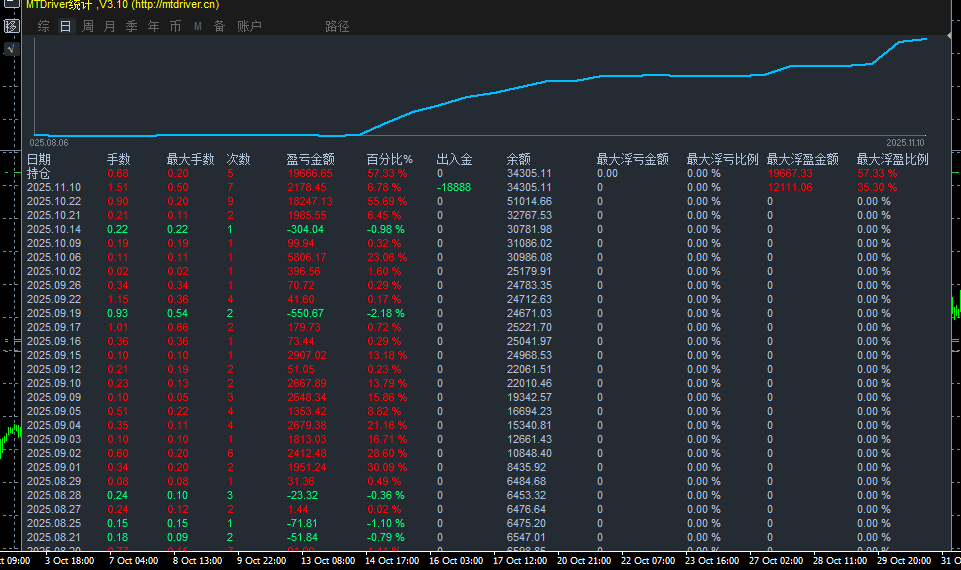Select the 日 daily statistics tab
961x570 pixels.
click(65, 27)
